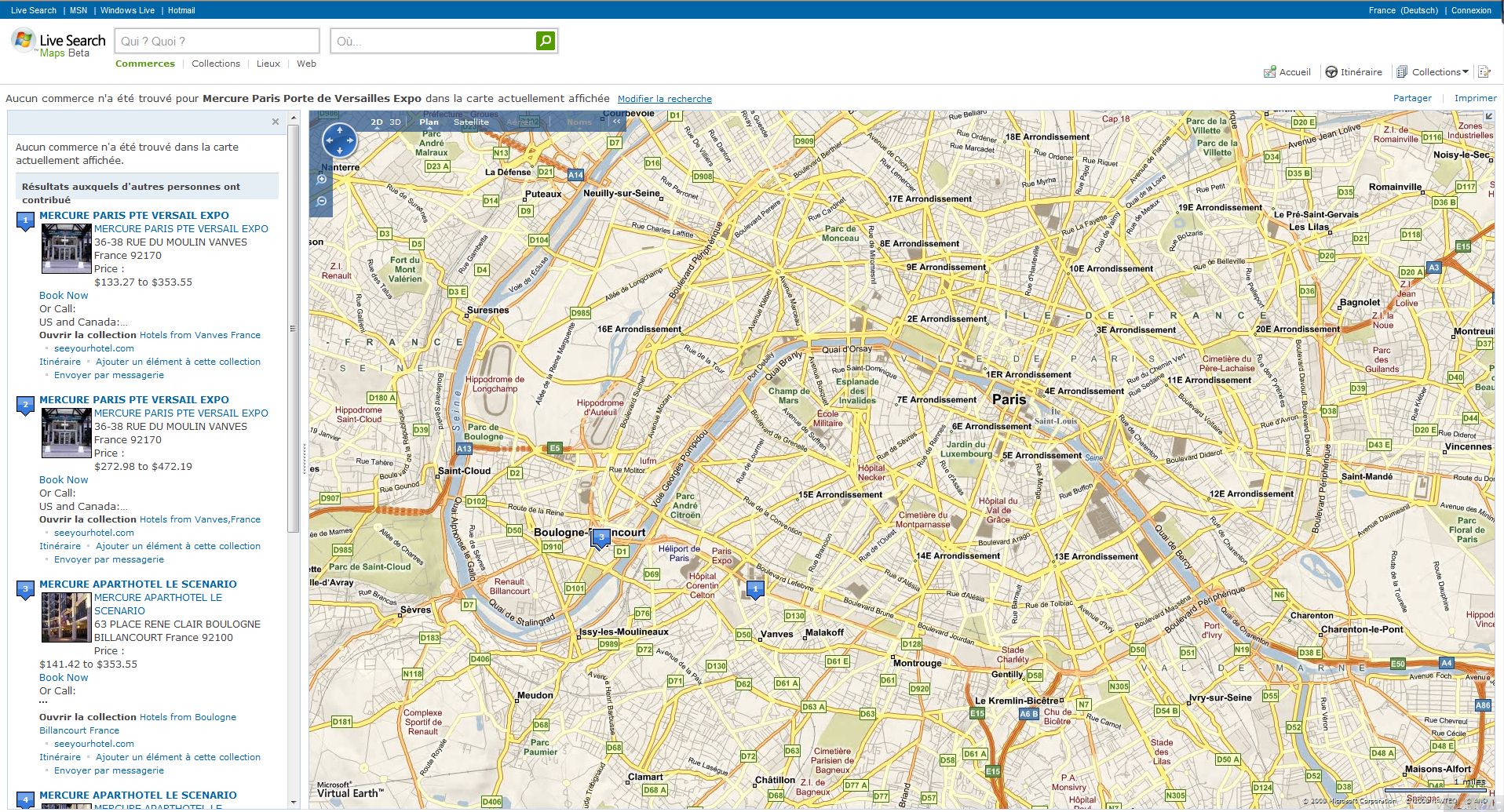Click pushpin 3 on the map

(x=601, y=538)
